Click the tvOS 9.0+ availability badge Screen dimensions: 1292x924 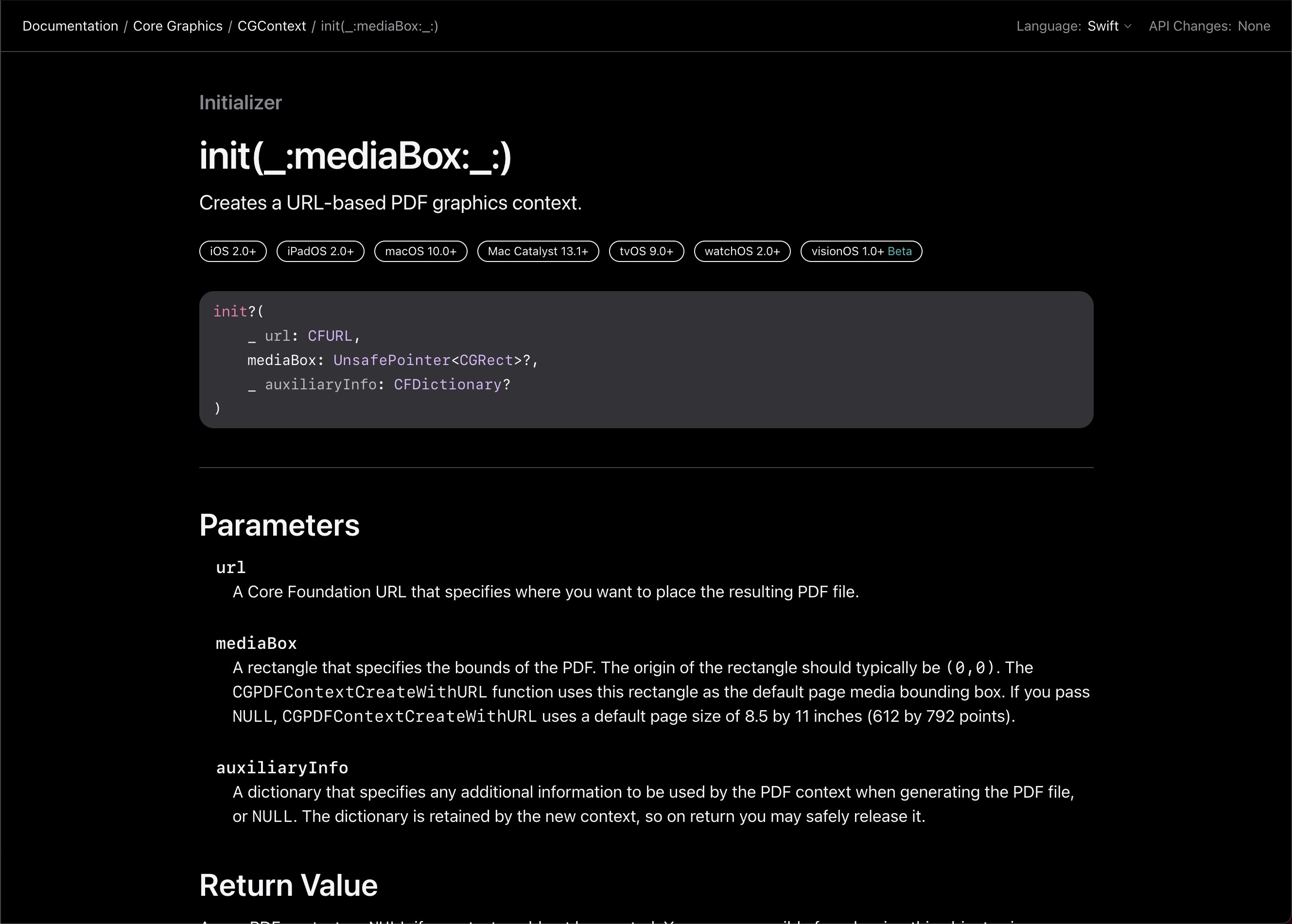[x=646, y=251]
